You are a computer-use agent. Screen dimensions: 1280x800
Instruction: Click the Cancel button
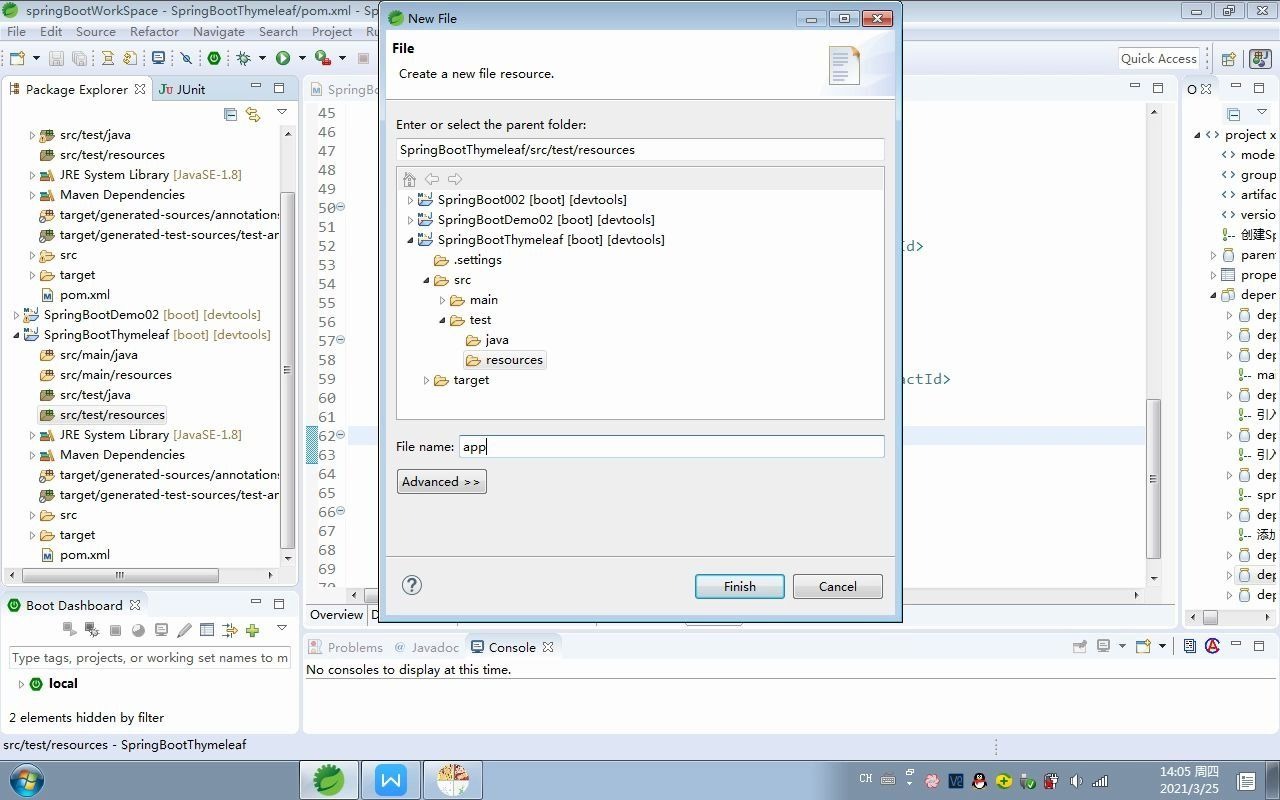(x=838, y=586)
